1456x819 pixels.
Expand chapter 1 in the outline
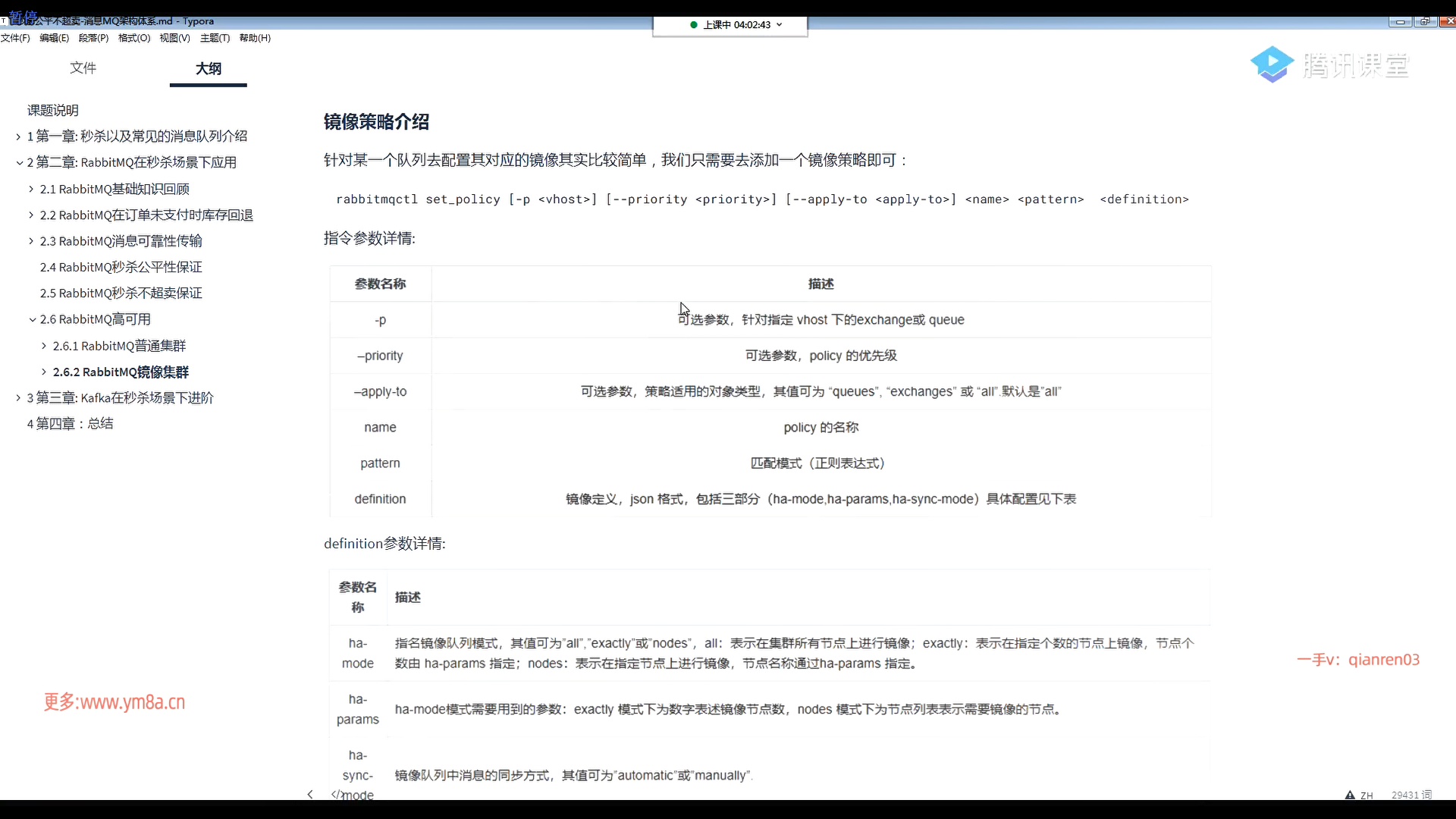pyautogui.click(x=18, y=136)
